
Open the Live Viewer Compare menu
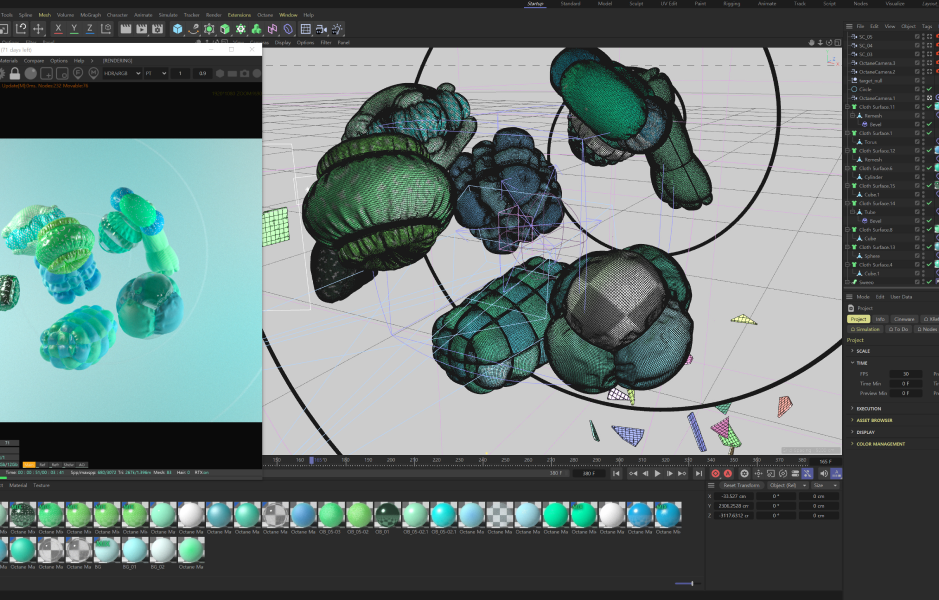pyautogui.click(x=34, y=60)
